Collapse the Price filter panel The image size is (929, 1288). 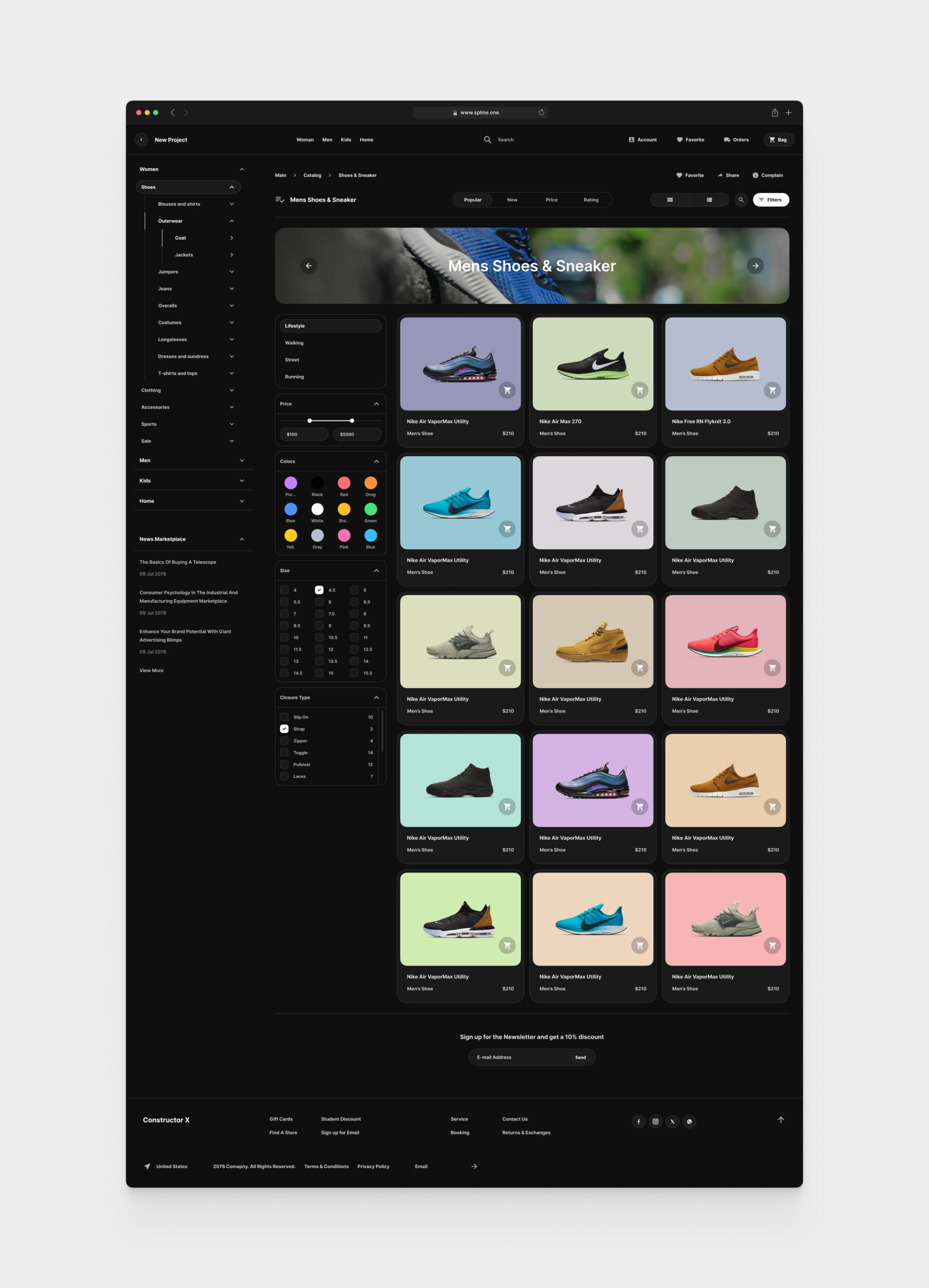[376, 404]
